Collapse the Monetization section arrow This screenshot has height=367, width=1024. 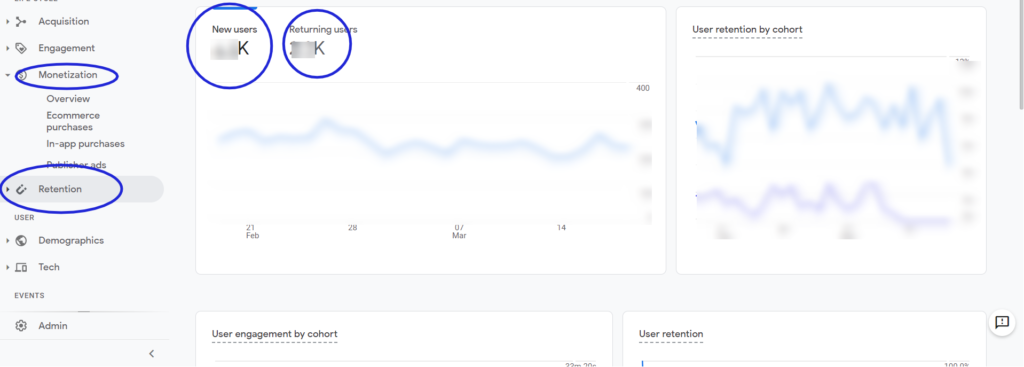(8, 75)
